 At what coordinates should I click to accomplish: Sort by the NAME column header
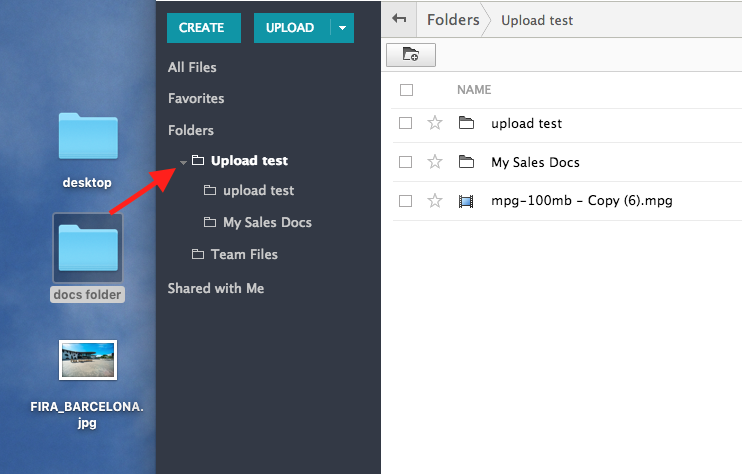pyautogui.click(x=474, y=90)
